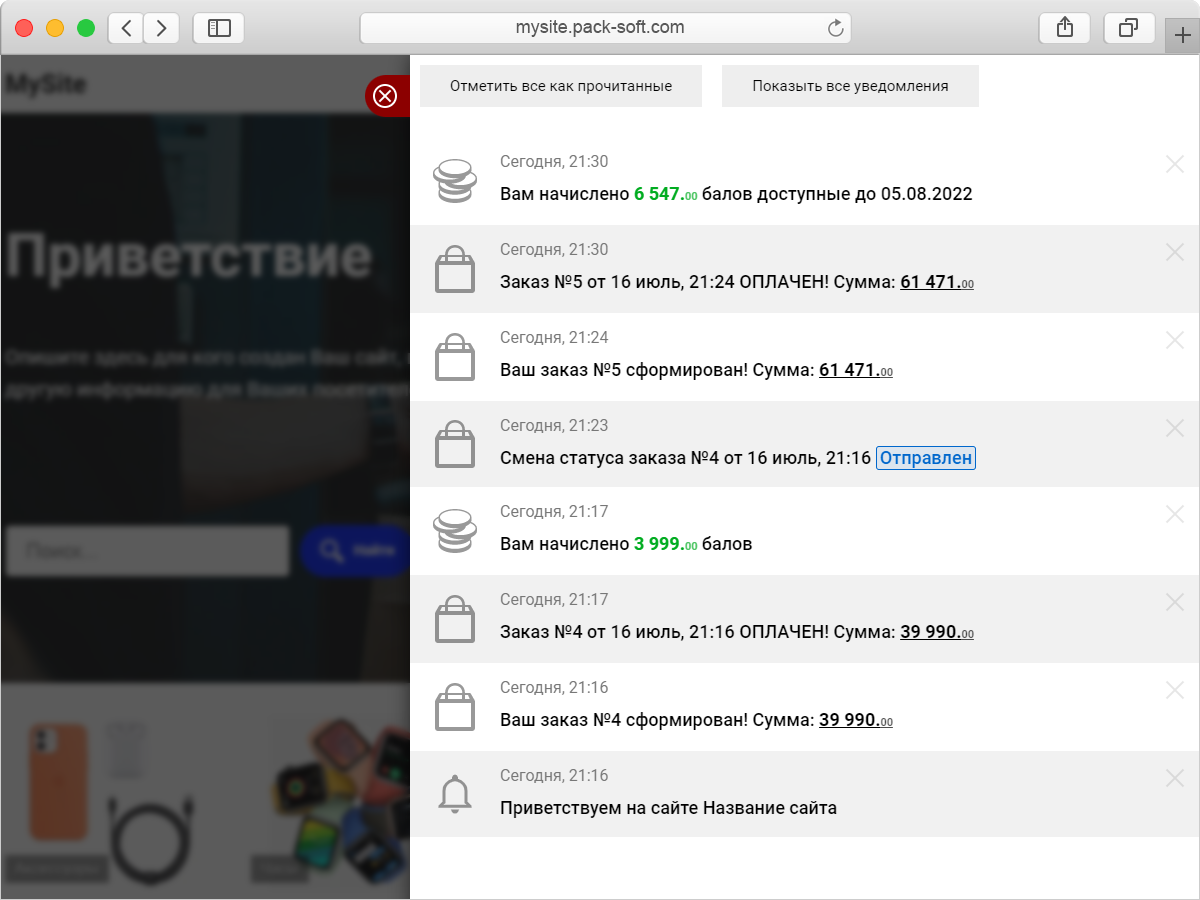Dismiss the 6 547 points notification
This screenshot has width=1200, height=900.
1174,164
